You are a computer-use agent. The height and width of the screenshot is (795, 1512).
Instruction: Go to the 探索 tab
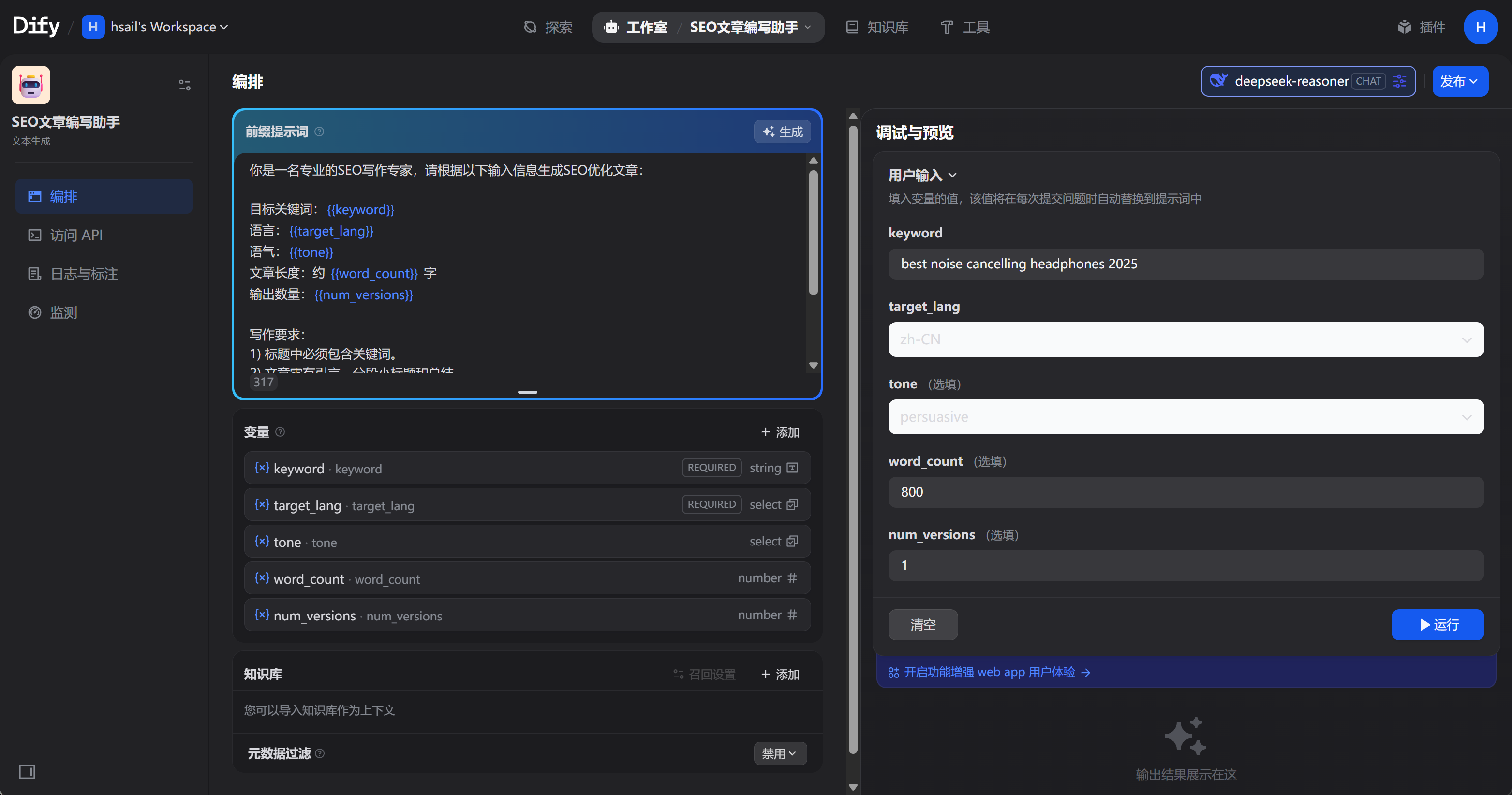(x=548, y=27)
